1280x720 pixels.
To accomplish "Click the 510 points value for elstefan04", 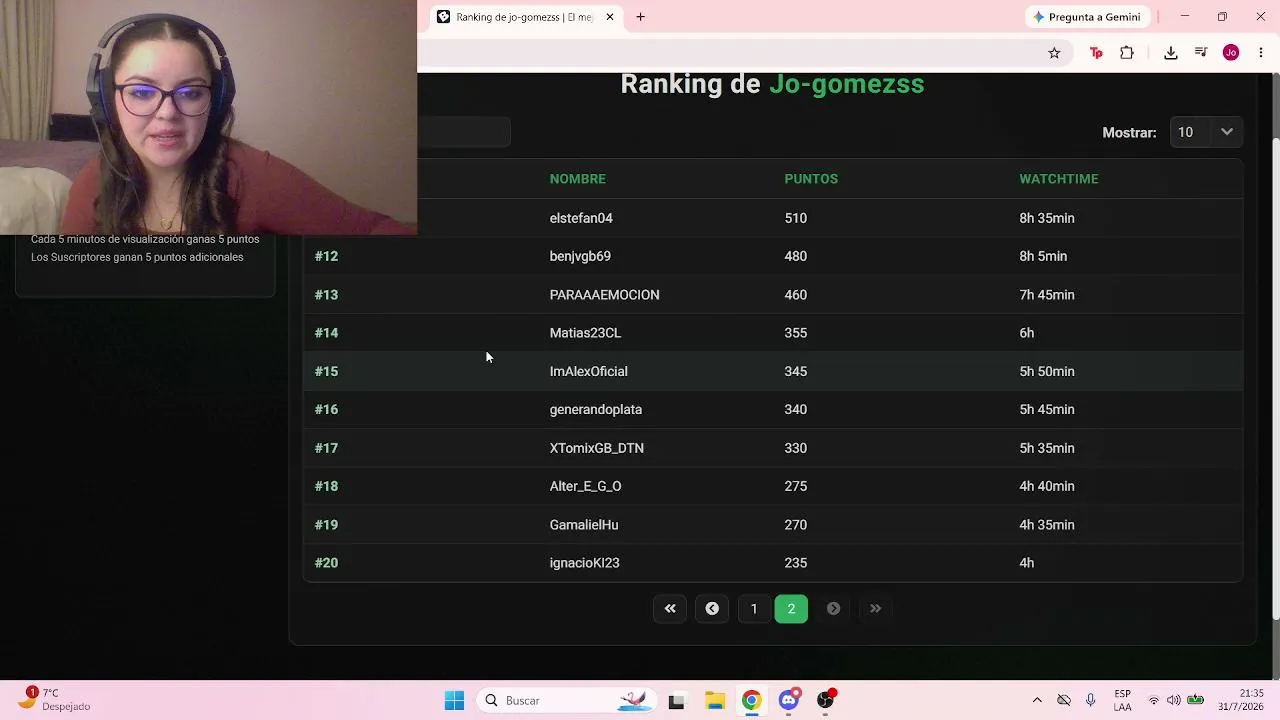I will (795, 218).
